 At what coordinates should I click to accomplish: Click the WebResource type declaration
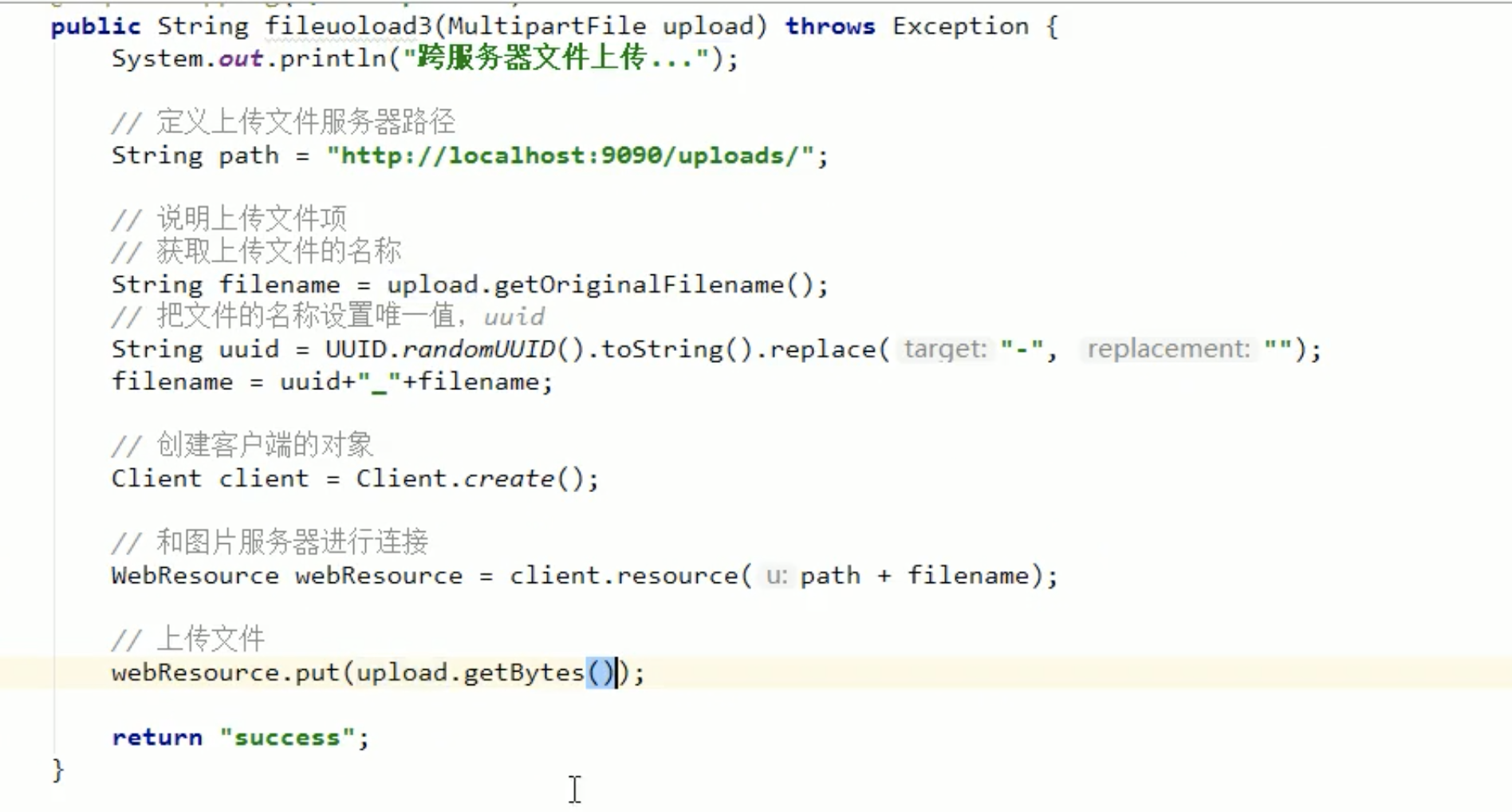click(195, 576)
